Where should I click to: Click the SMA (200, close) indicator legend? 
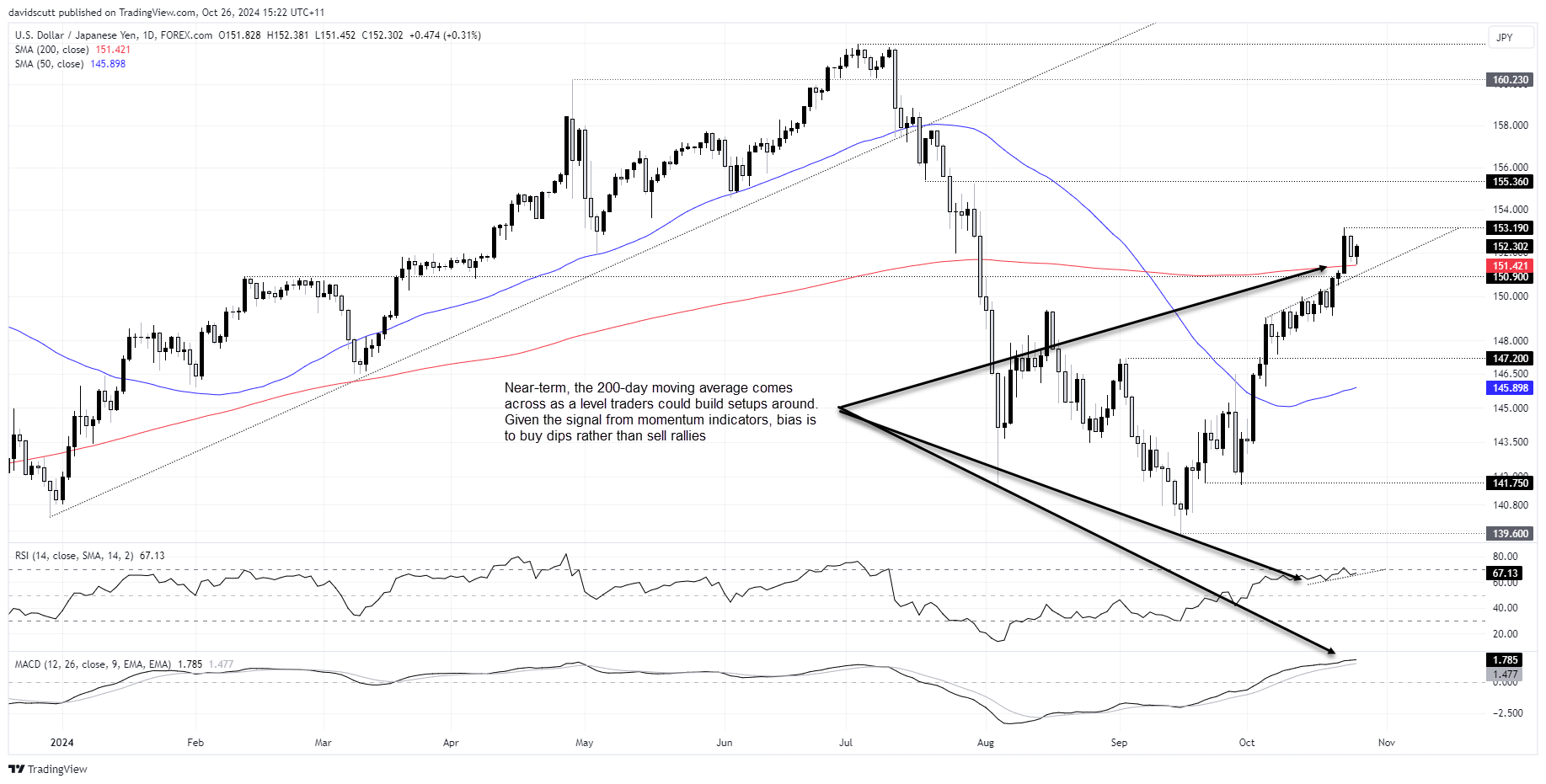(x=72, y=50)
